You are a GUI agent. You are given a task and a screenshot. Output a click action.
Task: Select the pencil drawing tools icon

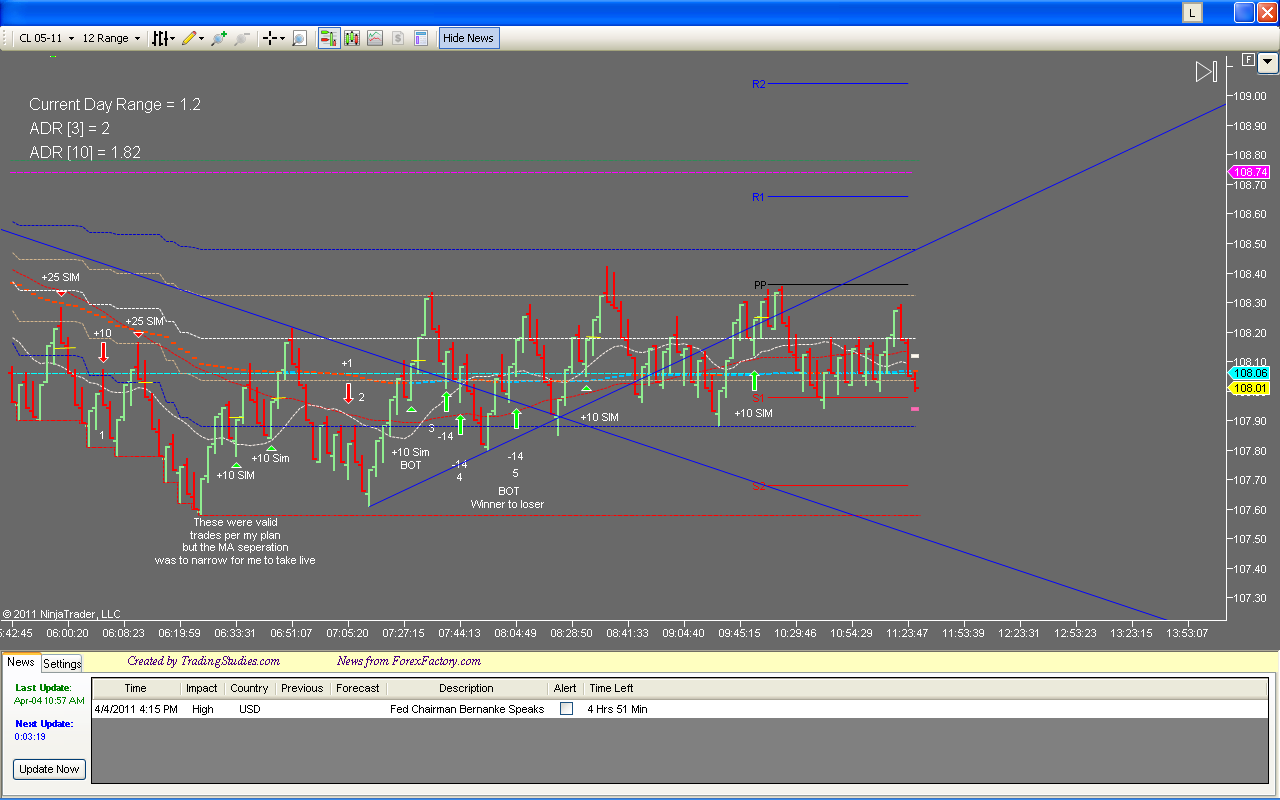188,38
